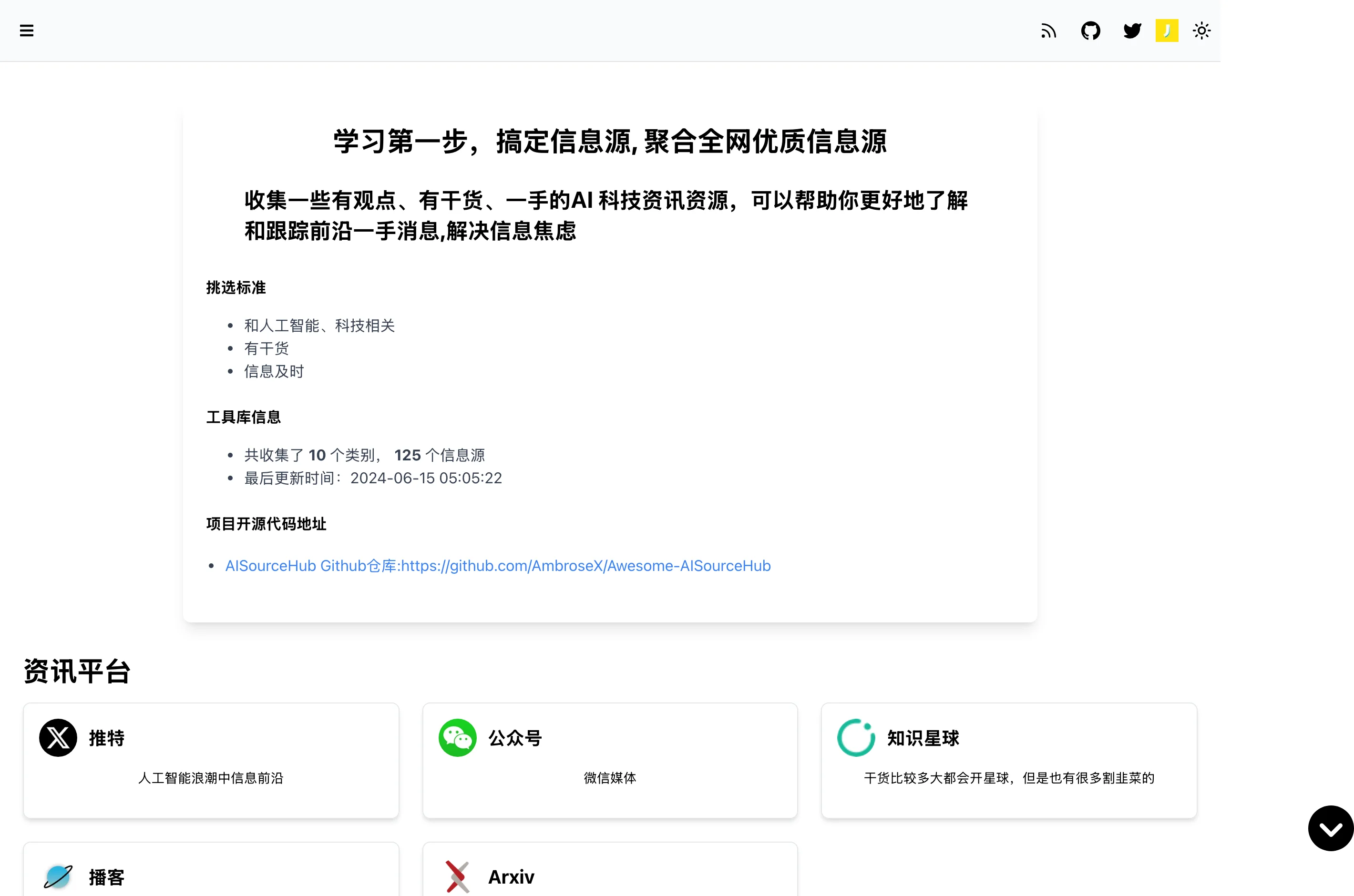Image resolution: width=1354 pixels, height=896 pixels.
Task: Click the 微信媒体 description
Action: pyautogui.click(x=610, y=778)
